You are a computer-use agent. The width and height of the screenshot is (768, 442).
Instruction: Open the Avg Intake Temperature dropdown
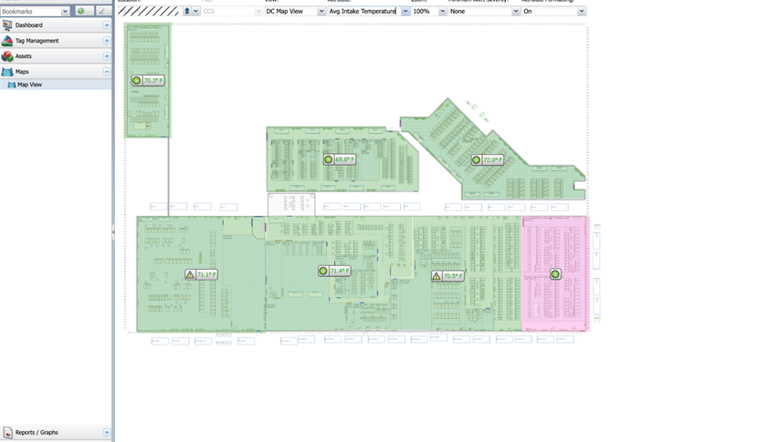(x=405, y=11)
